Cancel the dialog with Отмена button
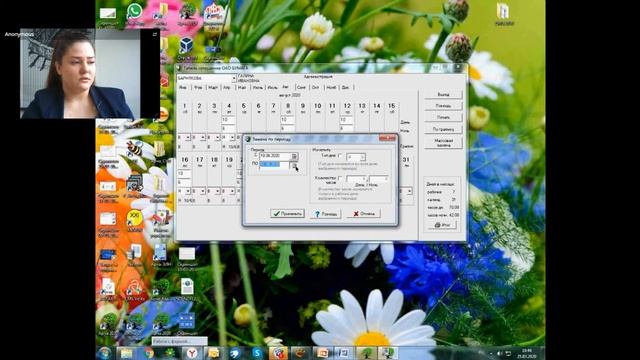The image size is (640, 360). (x=364, y=213)
